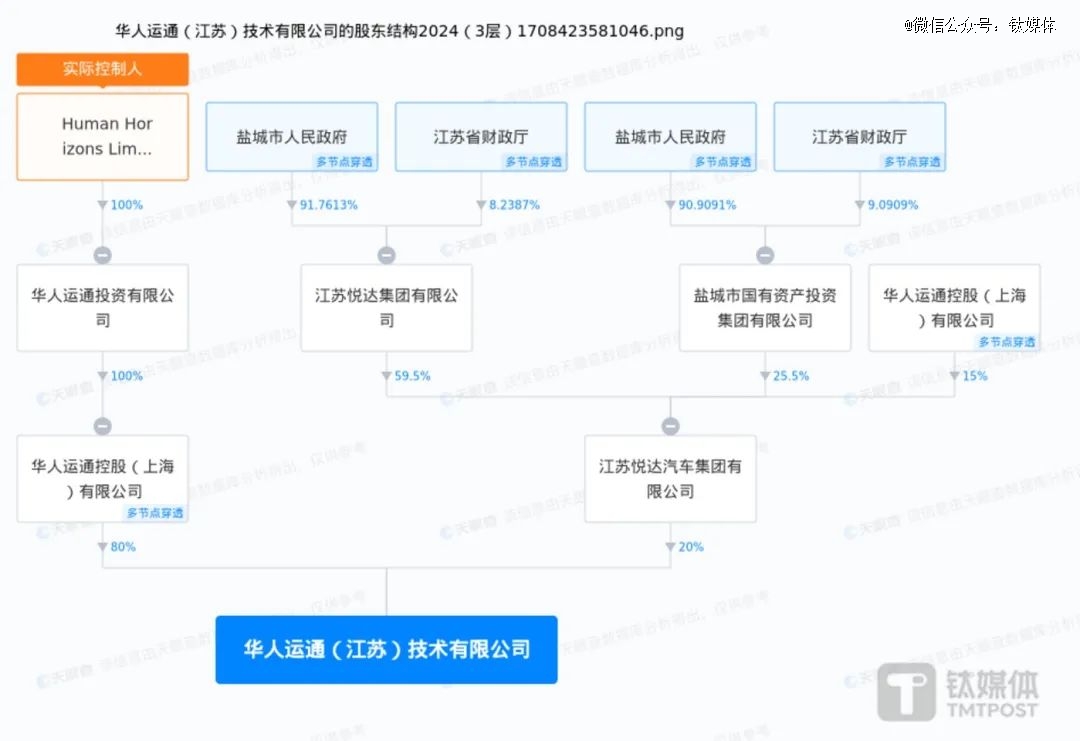Click the 25.5% stake label

tap(791, 376)
